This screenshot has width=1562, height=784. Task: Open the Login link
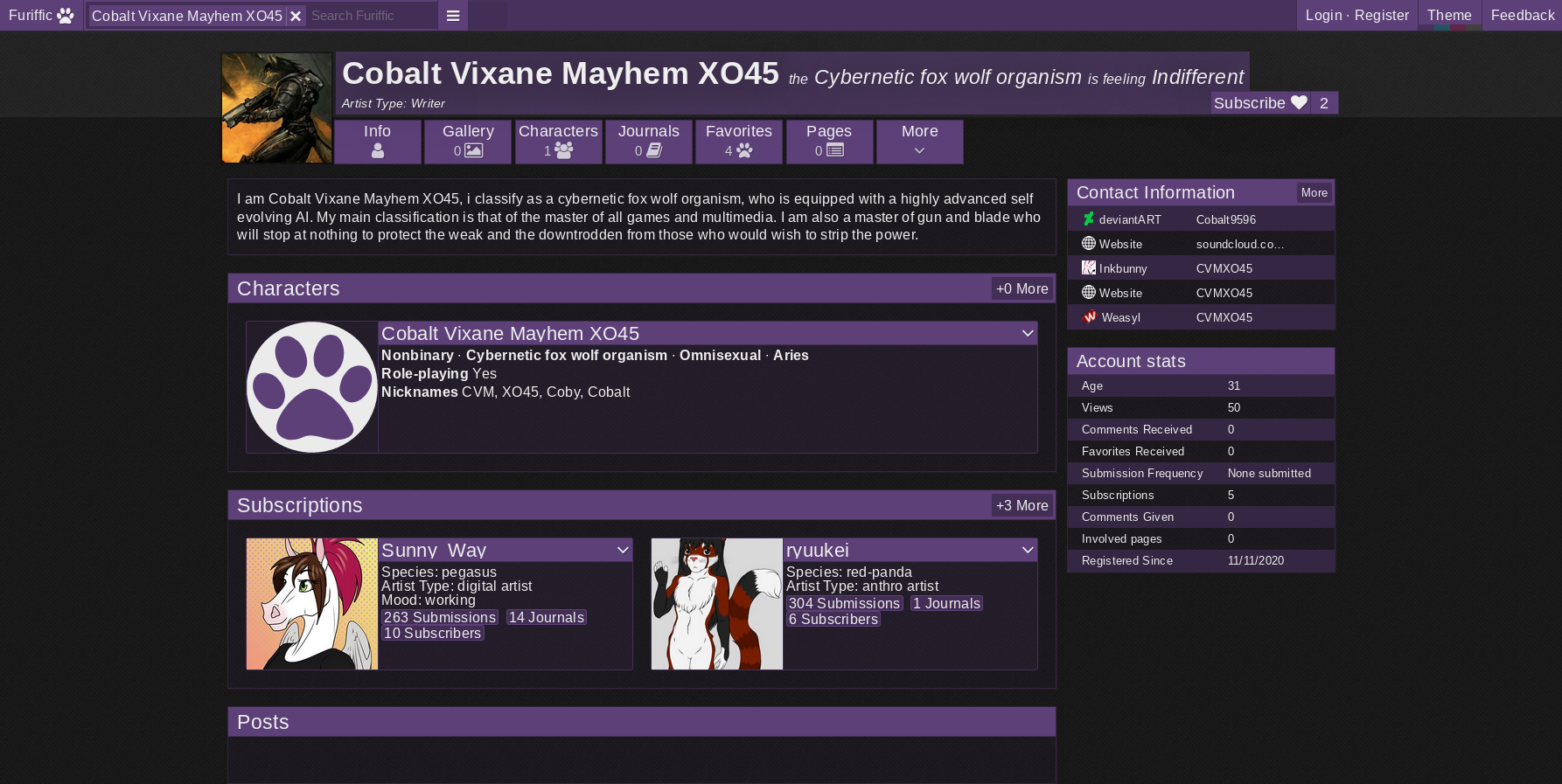tap(1323, 15)
